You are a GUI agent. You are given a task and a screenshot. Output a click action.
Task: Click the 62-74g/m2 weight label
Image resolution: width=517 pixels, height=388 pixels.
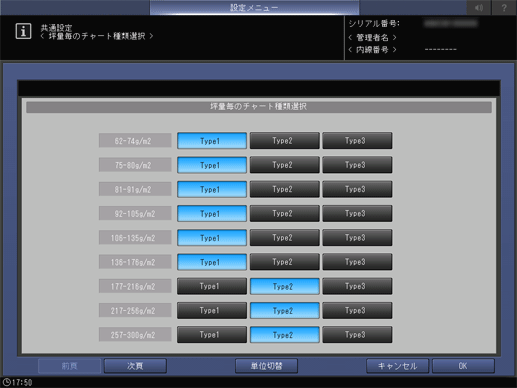coord(135,141)
